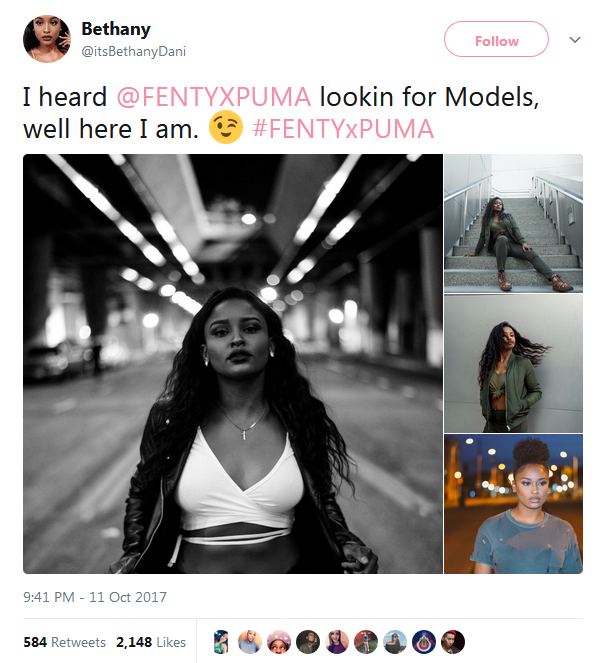Viewport: 604px width, 663px height.
Task: Expand the tweet options chevron
Action: point(575,40)
